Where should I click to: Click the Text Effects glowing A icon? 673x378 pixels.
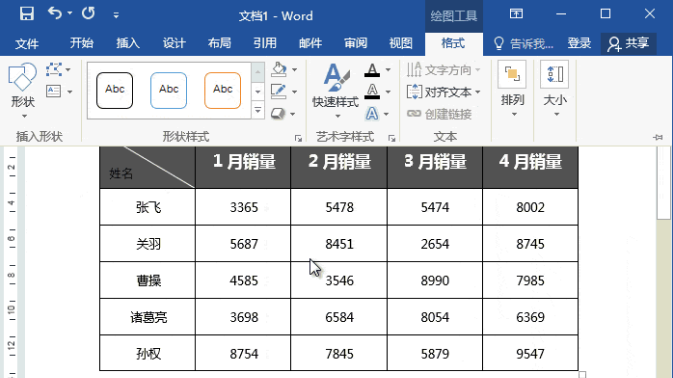pos(372,114)
